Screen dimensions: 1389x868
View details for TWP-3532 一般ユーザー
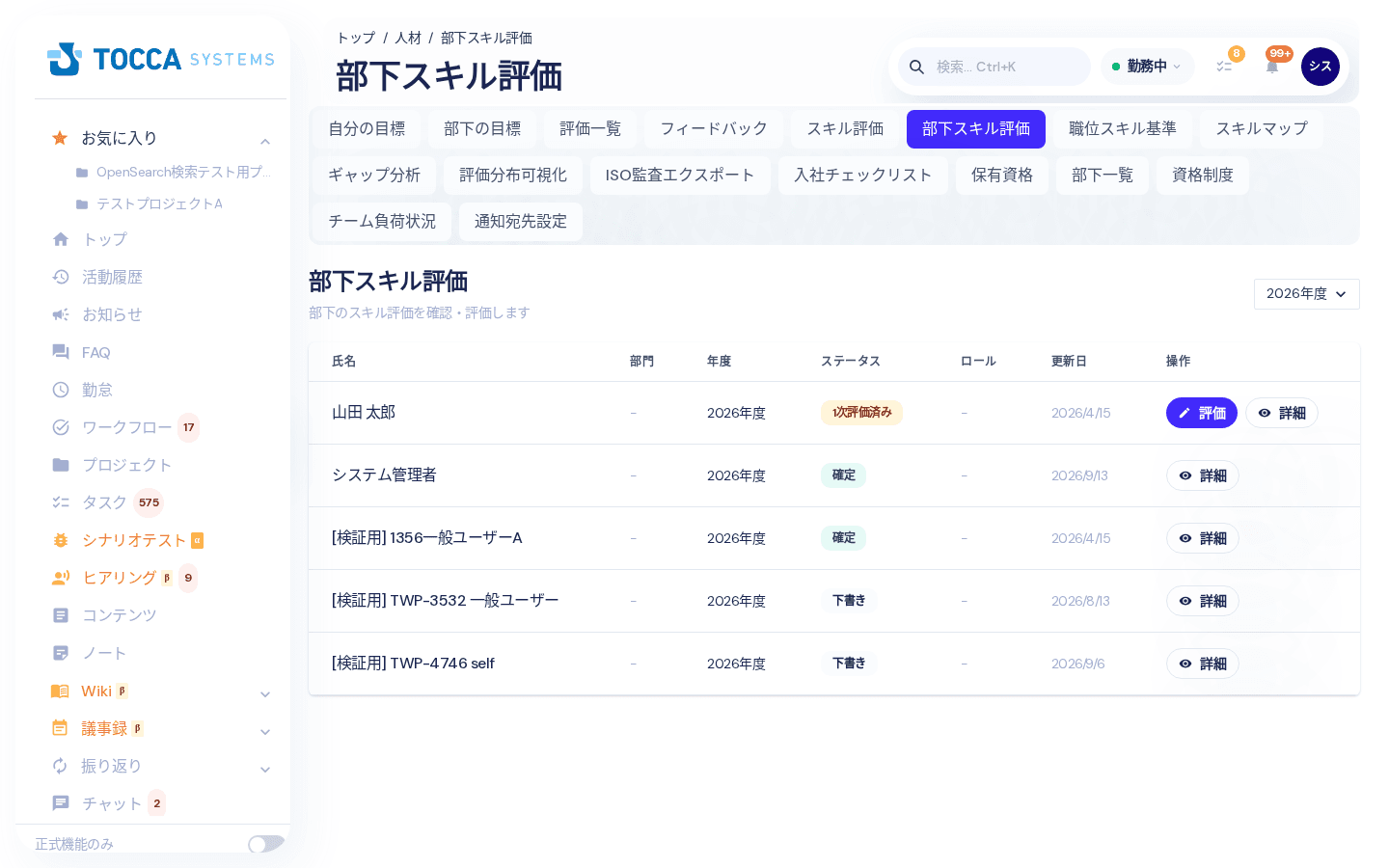coord(1202,601)
